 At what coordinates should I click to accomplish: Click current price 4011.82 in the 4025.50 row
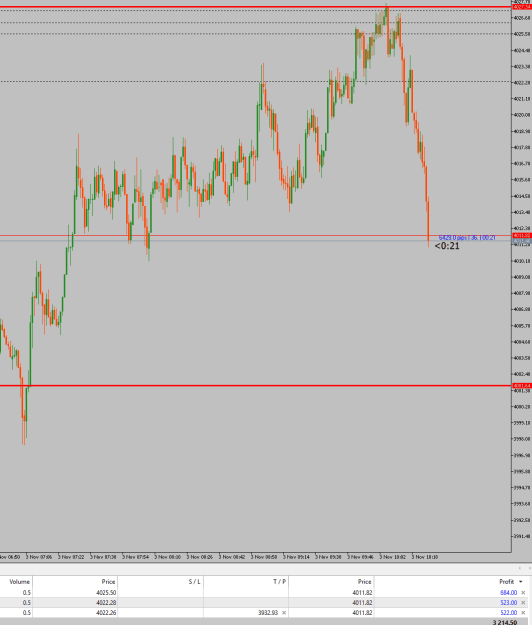pyautogui.click(x=362, y=593)
